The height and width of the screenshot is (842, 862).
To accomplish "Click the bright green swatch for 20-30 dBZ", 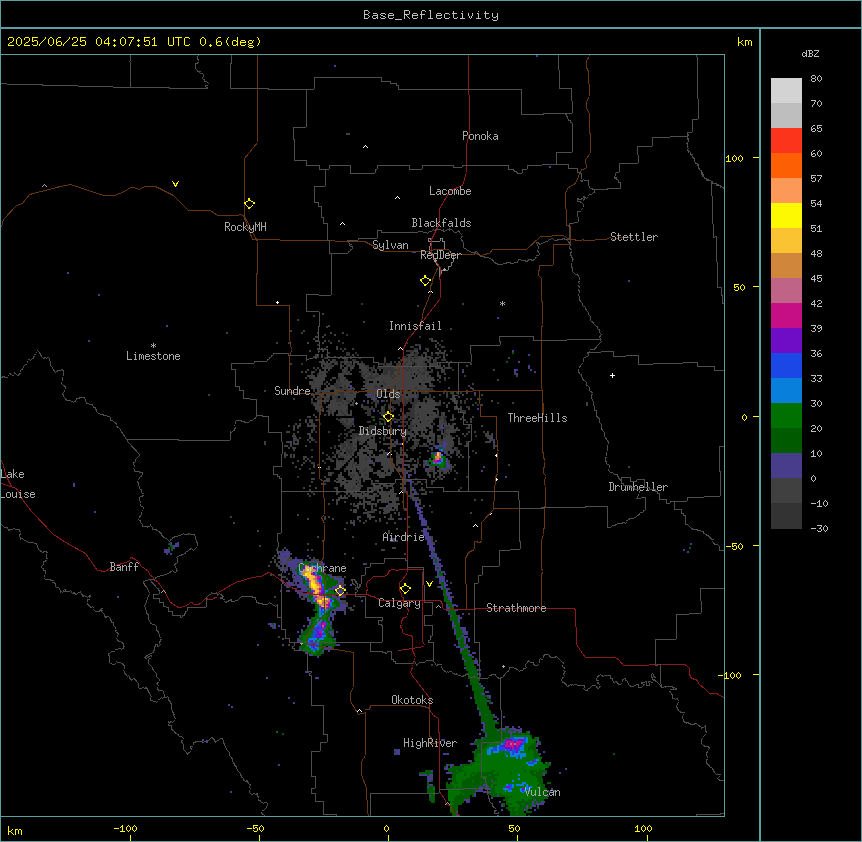I will [x=786, y=416].
